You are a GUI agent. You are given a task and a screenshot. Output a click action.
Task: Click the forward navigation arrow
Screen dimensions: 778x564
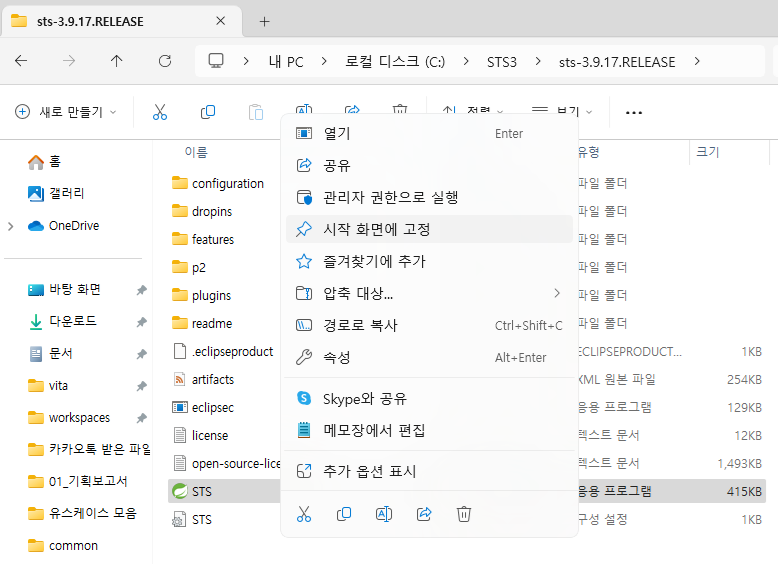[x=69, y=61]
